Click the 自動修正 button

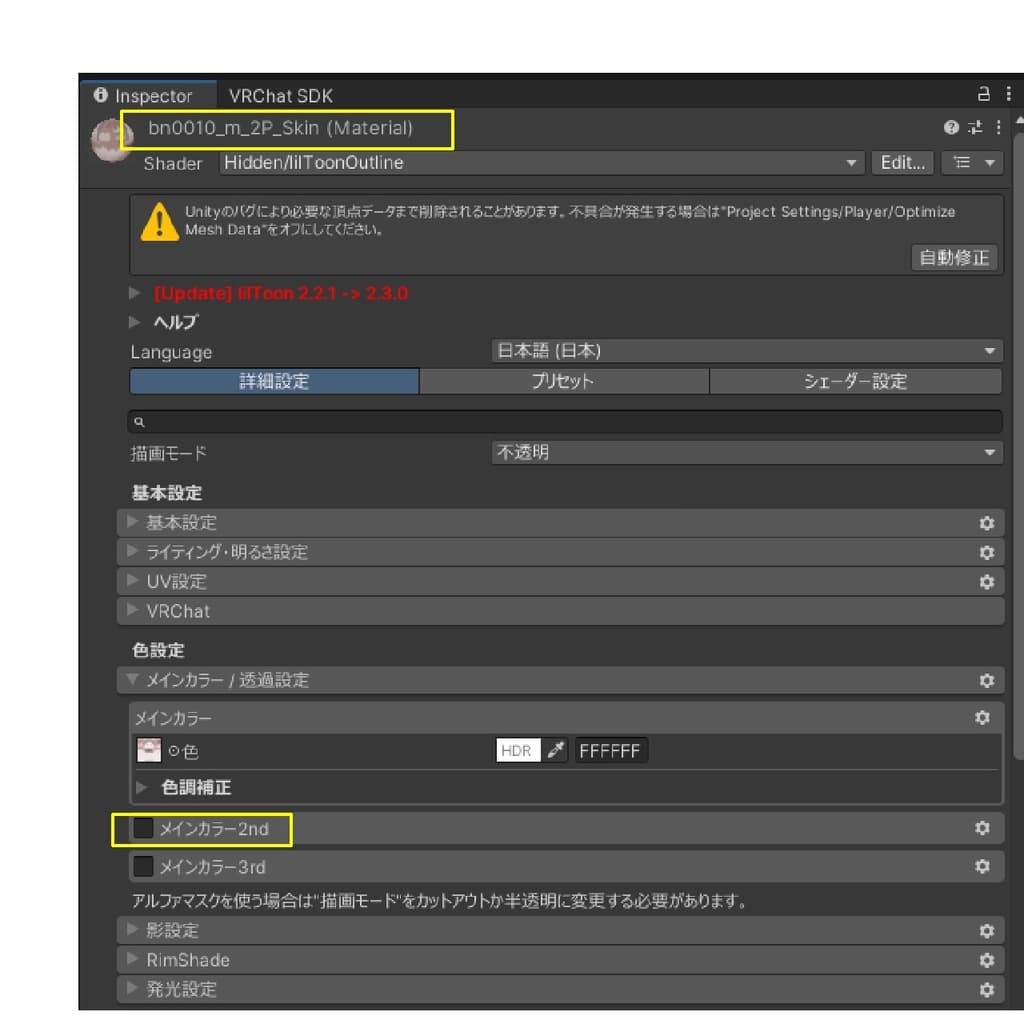click(954, 258)
